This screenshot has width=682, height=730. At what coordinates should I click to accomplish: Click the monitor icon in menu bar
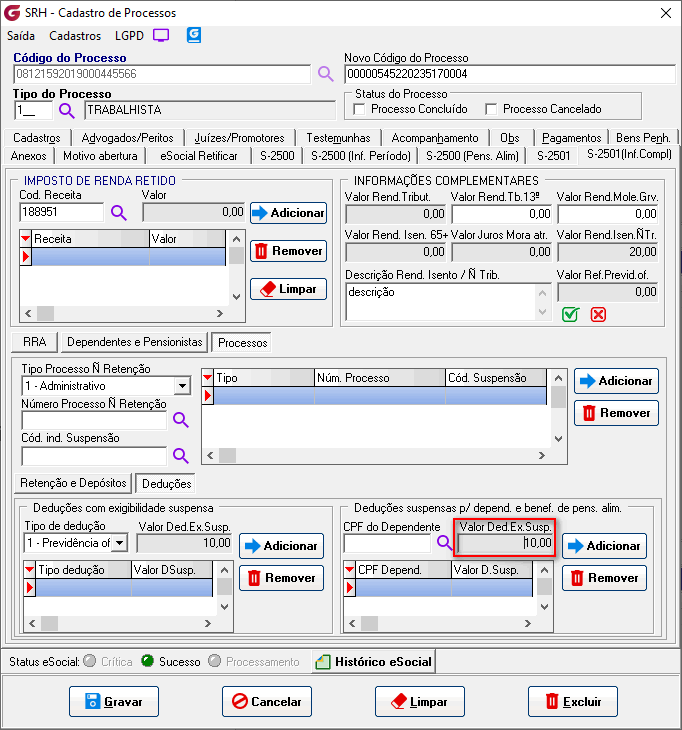click(x=161, y=35)
